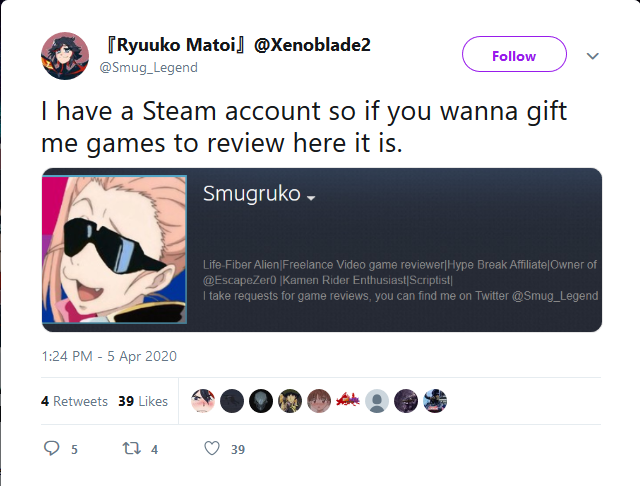Viewport: 640px width, 486px height.
Task: Click the retweet arrows icon
Action: point(132,449)
